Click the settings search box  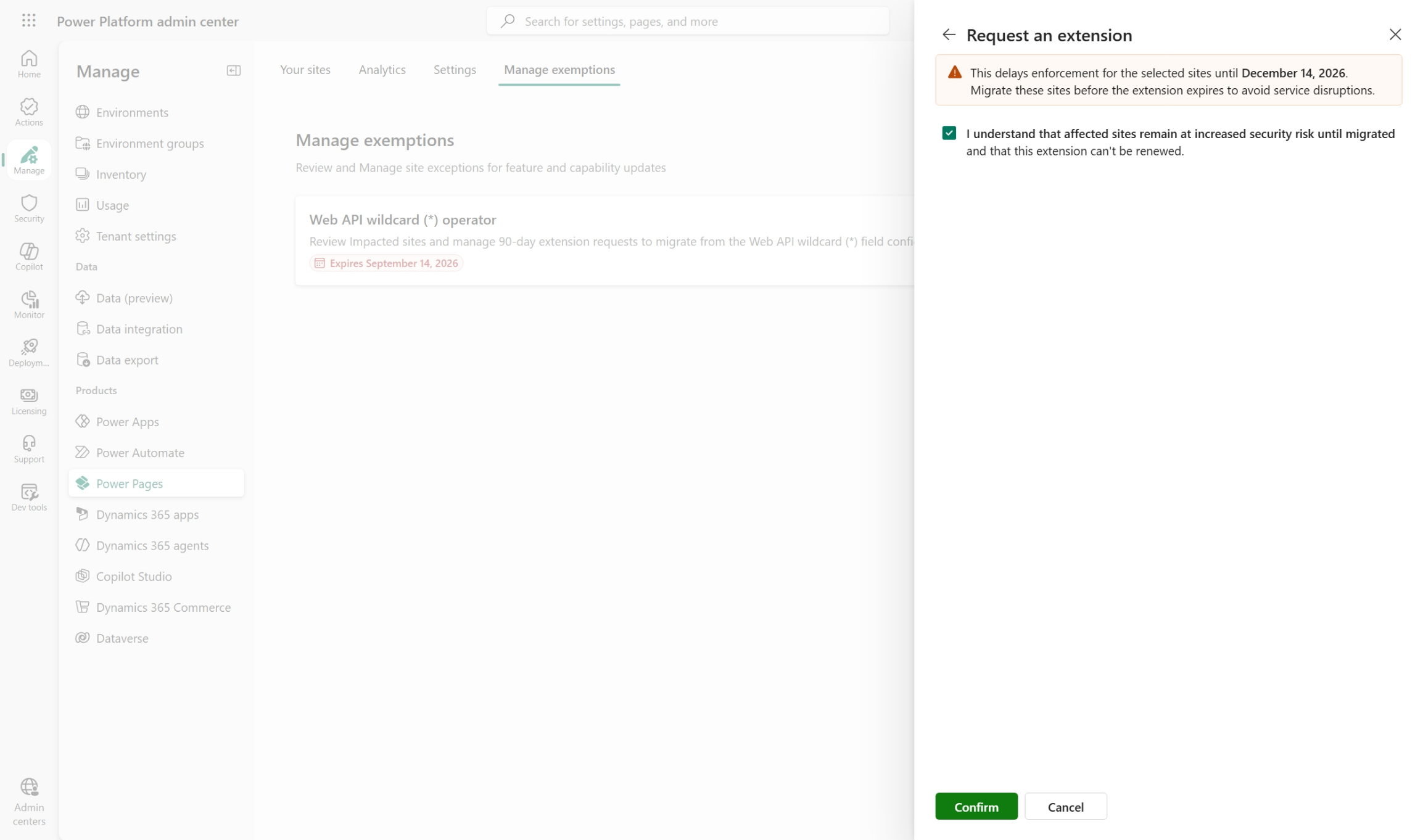(x=687, y=21)
